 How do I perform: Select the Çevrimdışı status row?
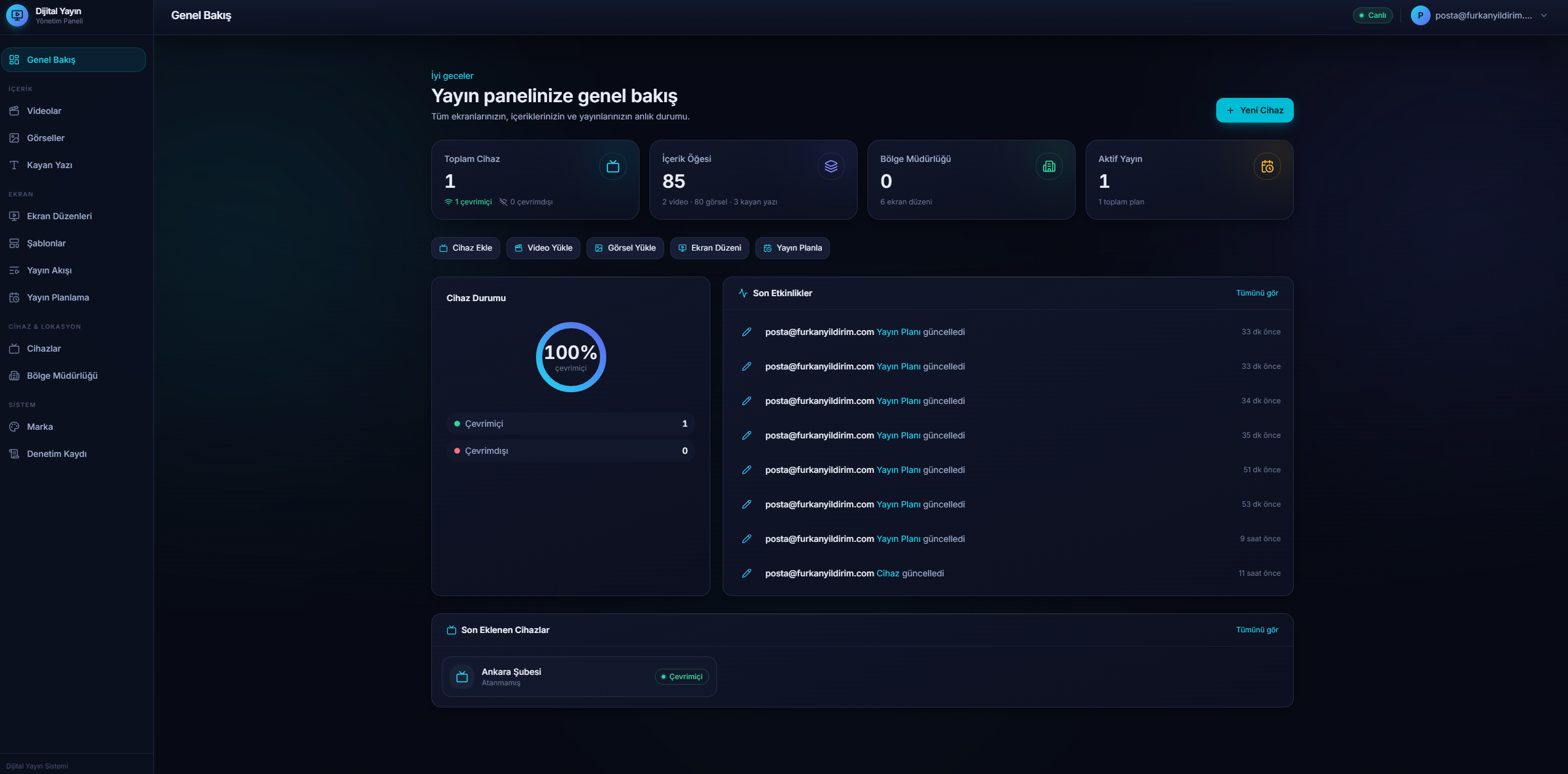point(571,451)
